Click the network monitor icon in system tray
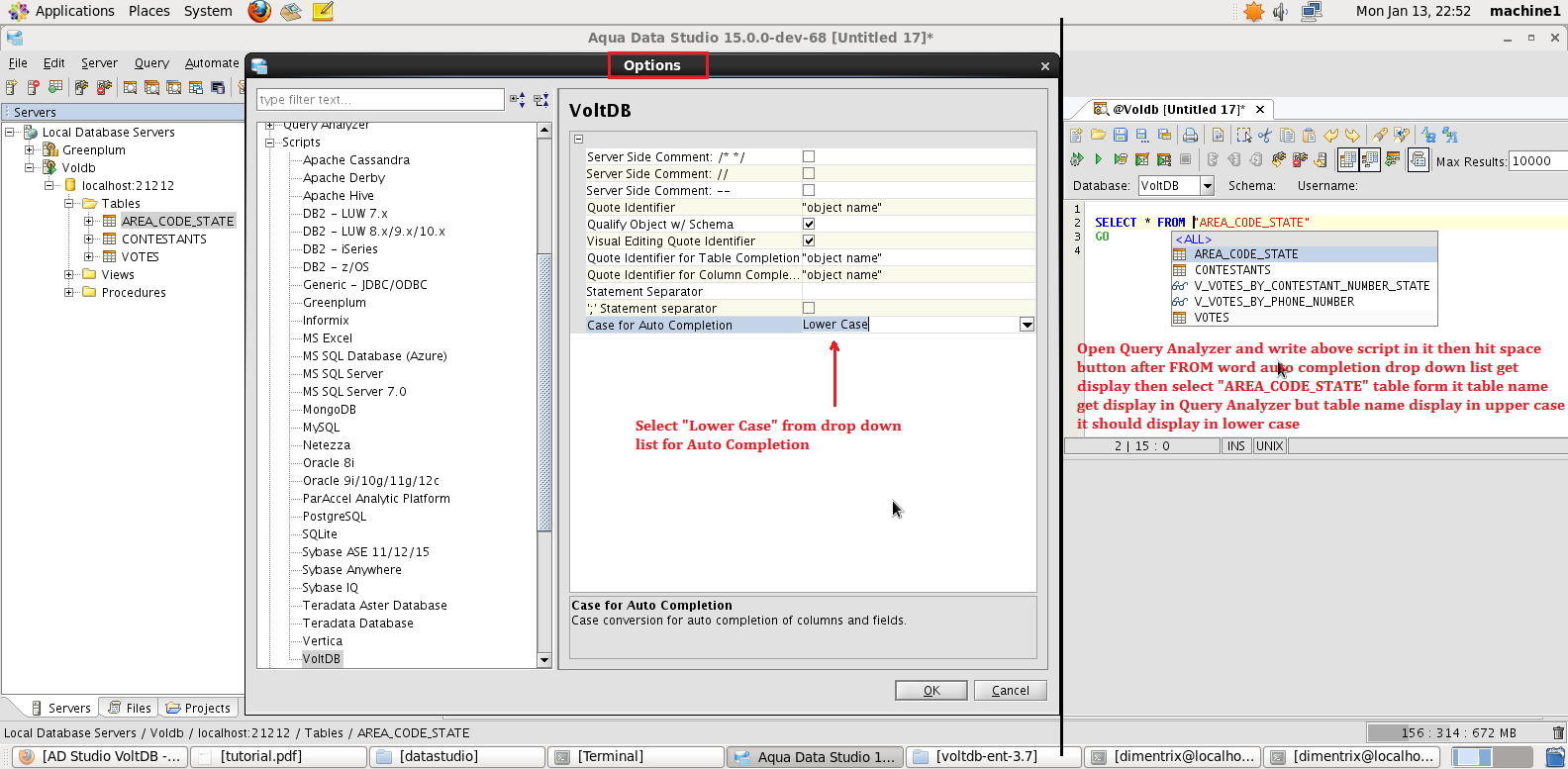Viewport: 1568px width, 769px height. coord(1312,11)
